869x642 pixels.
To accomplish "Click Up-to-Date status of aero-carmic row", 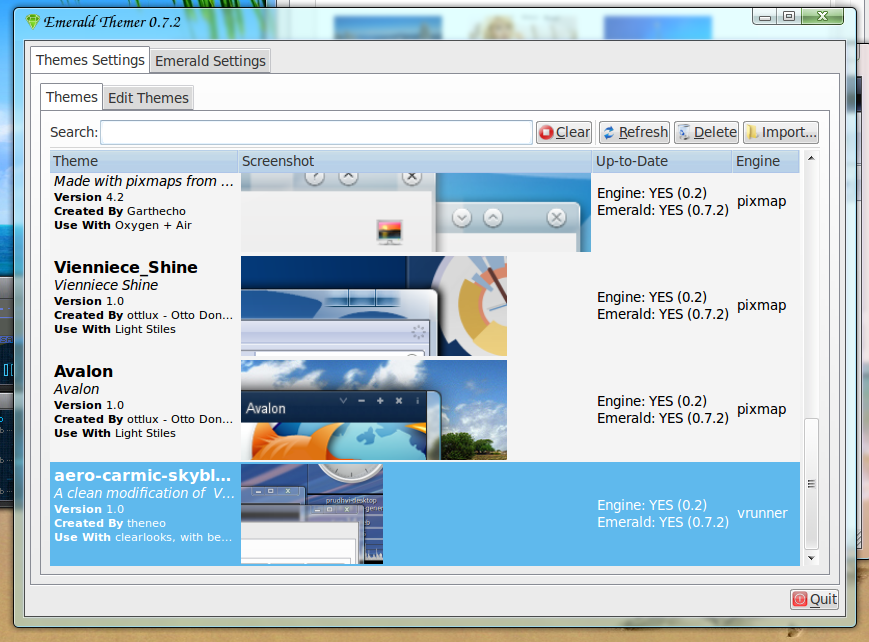I will [x=663, y=513].
